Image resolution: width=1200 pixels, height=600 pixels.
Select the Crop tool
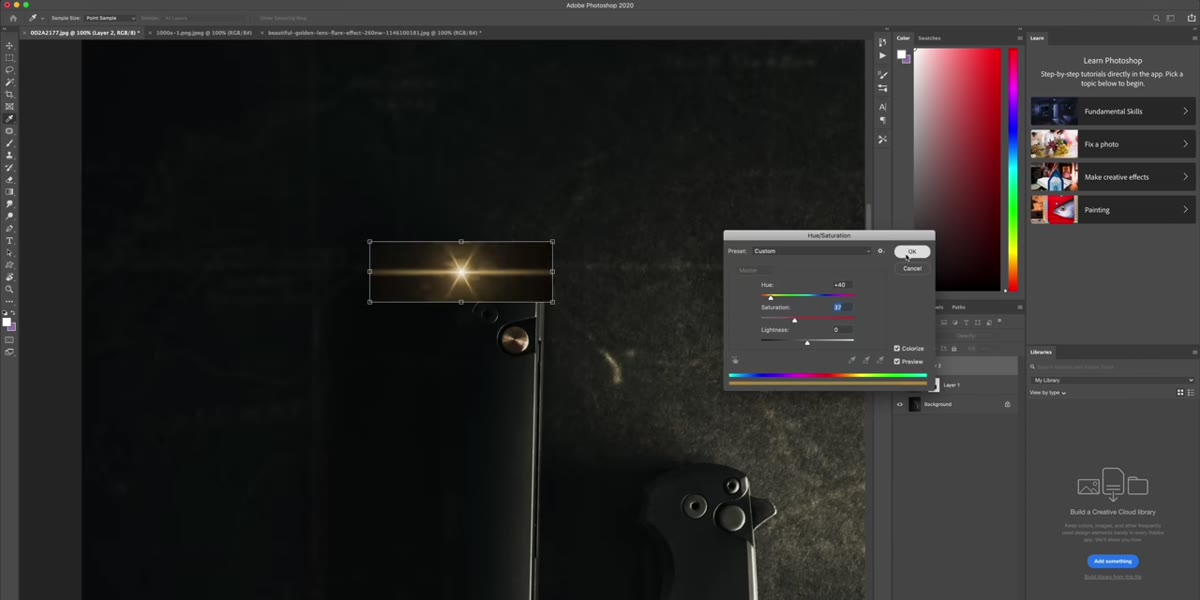(x=10, y=94)
